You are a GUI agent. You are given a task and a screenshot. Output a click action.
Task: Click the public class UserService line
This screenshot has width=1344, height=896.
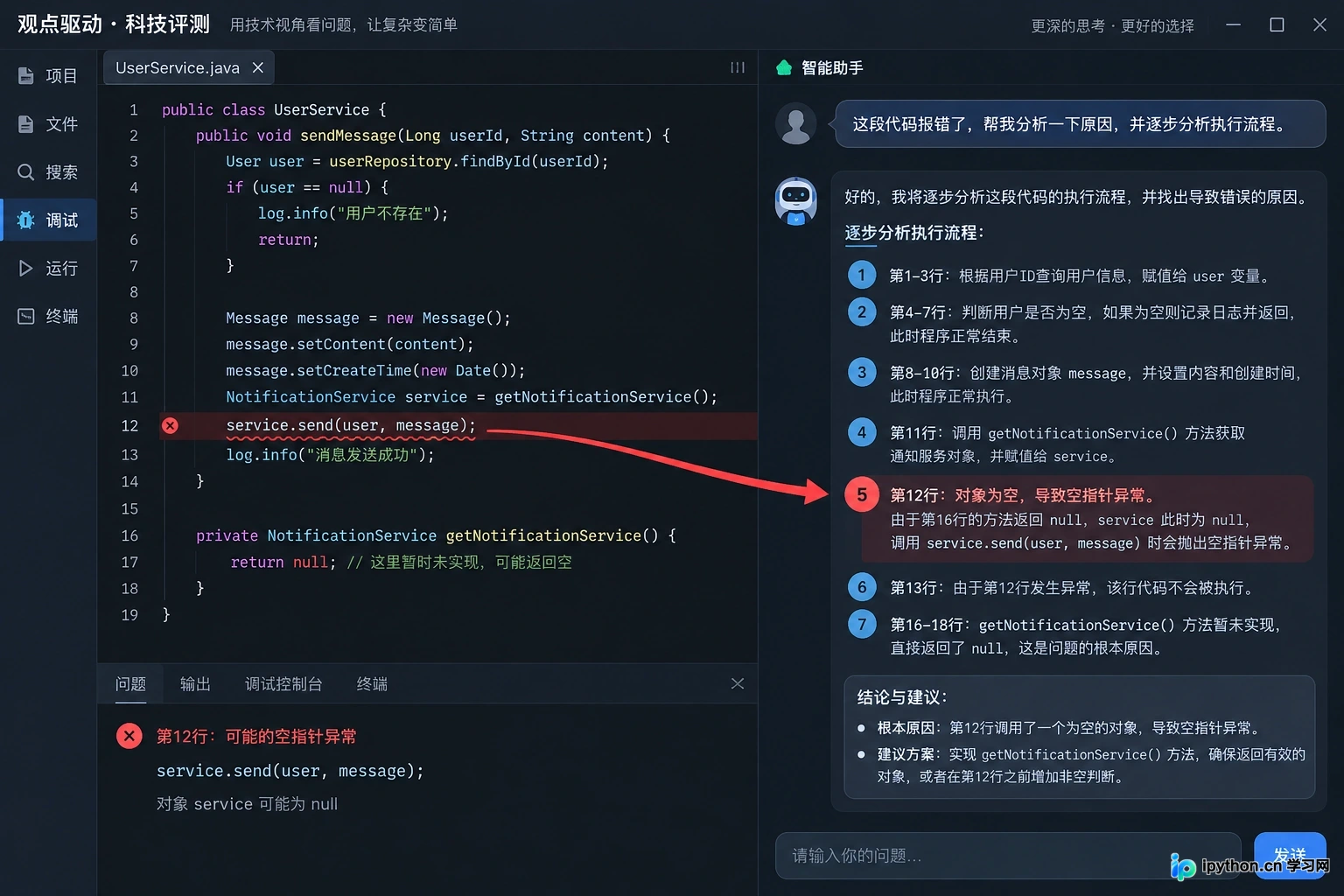pos(274,109)
